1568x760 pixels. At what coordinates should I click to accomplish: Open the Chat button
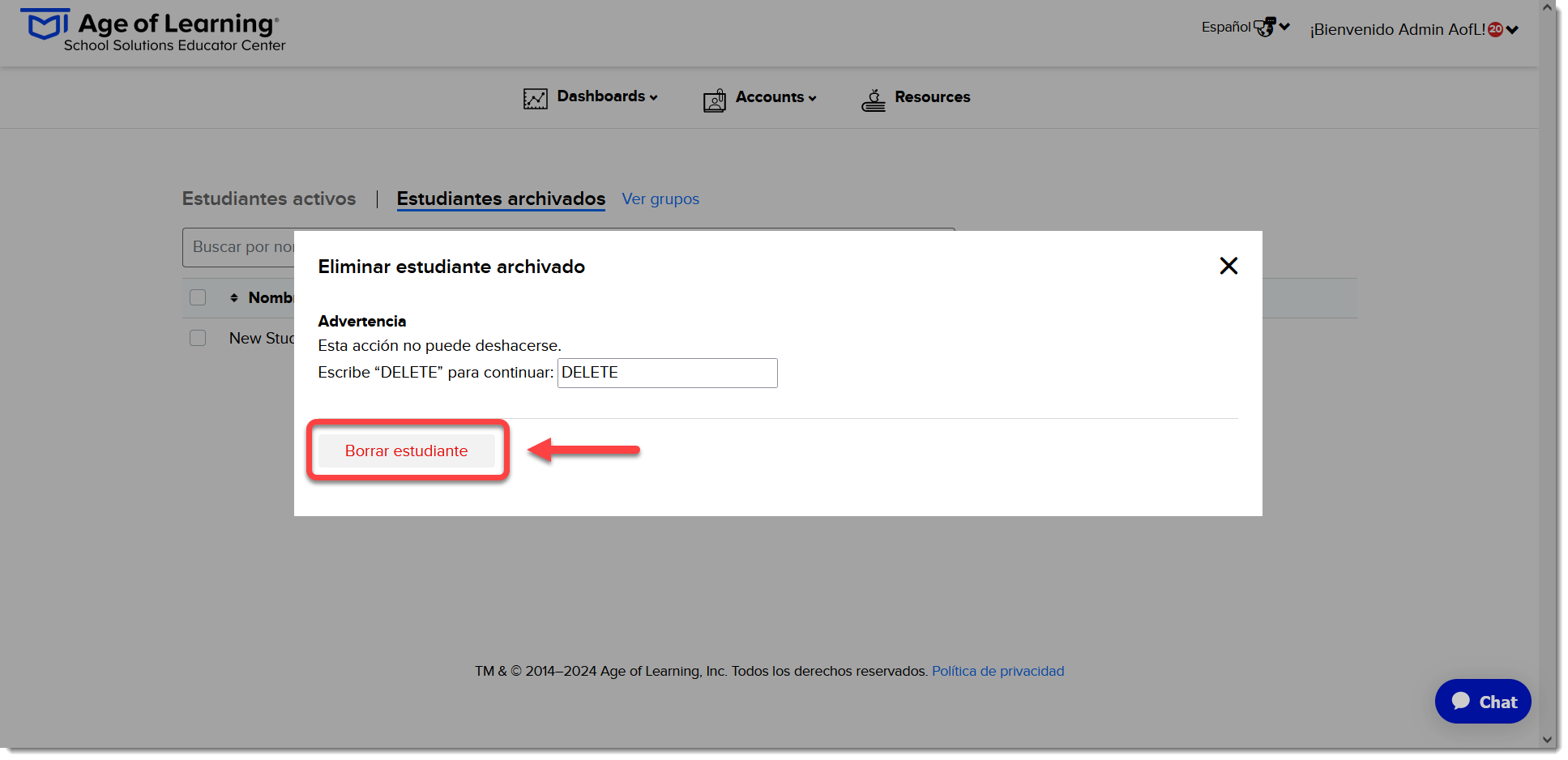[x=1483, y=702]
